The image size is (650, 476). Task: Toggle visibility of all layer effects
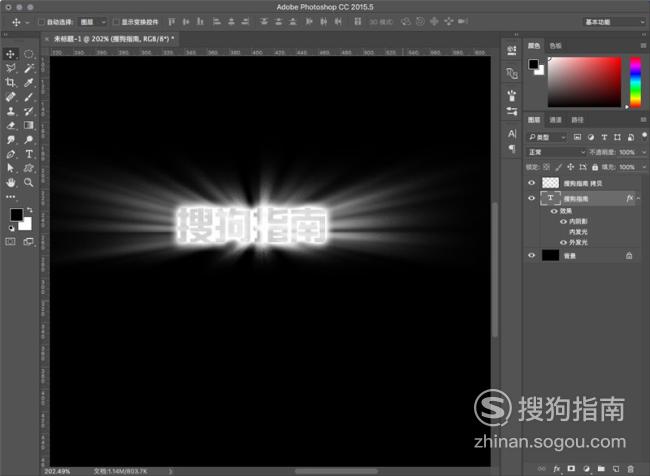554,211
